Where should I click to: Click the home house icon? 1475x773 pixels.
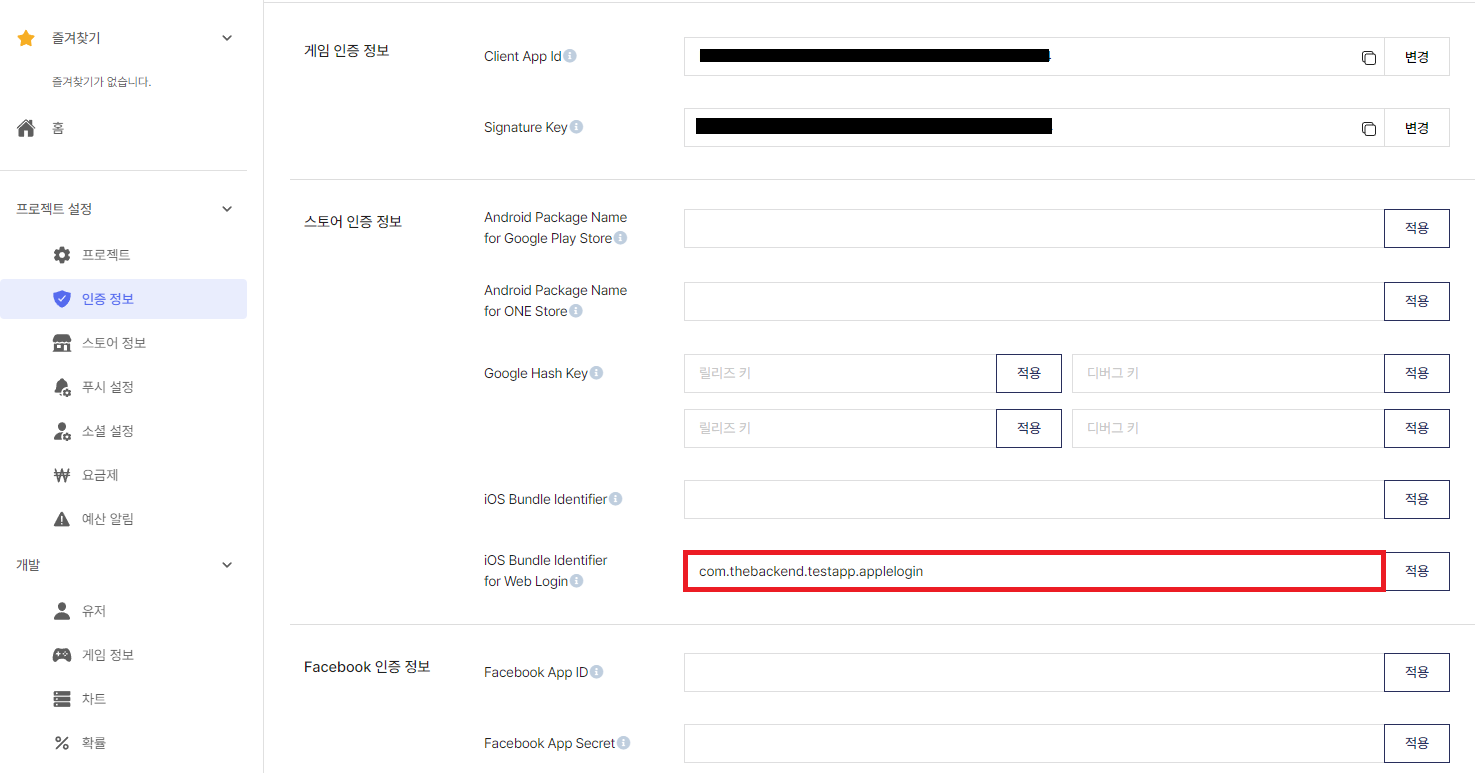click(26, 128)
